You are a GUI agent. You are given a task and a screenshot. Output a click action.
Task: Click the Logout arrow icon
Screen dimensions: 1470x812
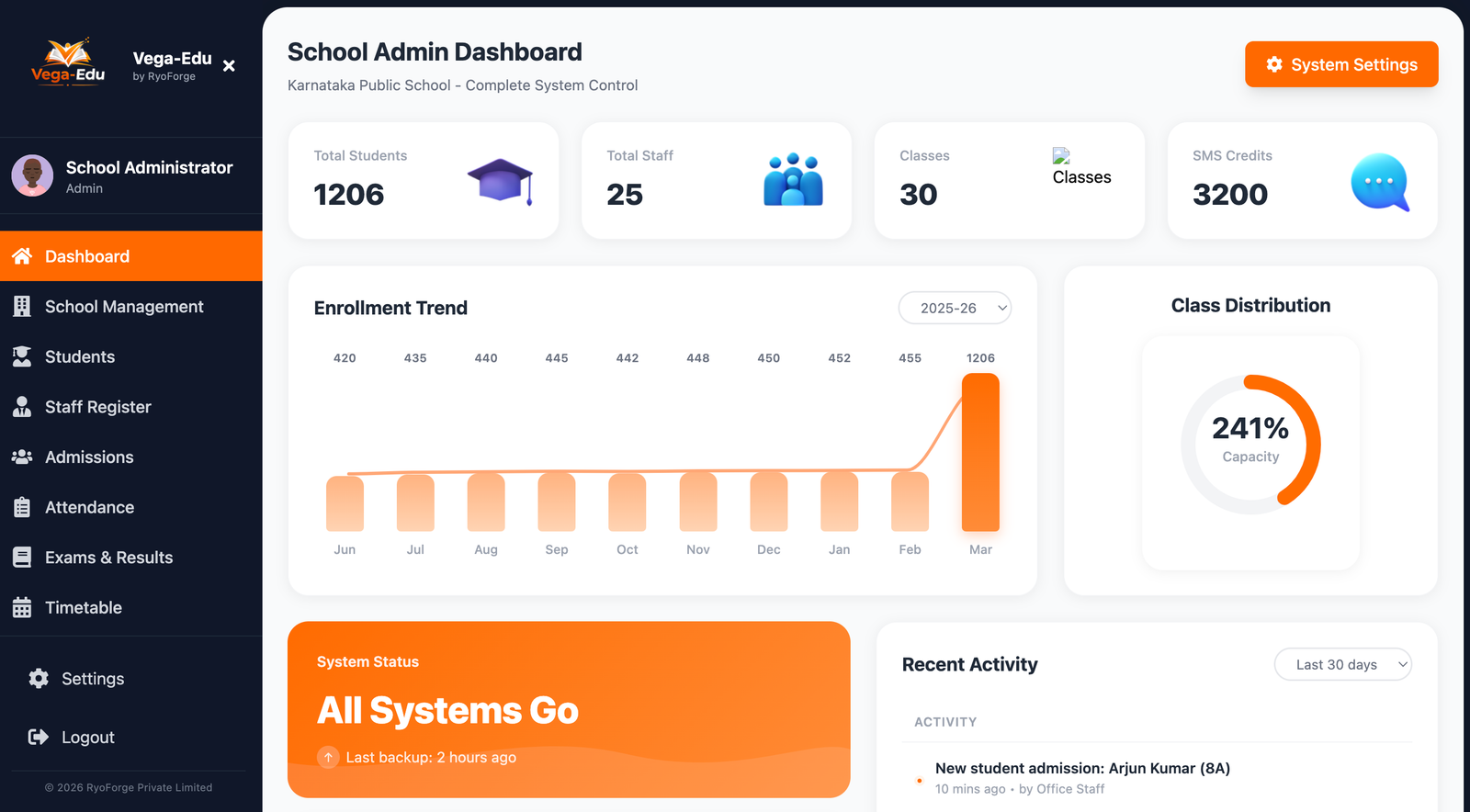[x=39, y=737]
